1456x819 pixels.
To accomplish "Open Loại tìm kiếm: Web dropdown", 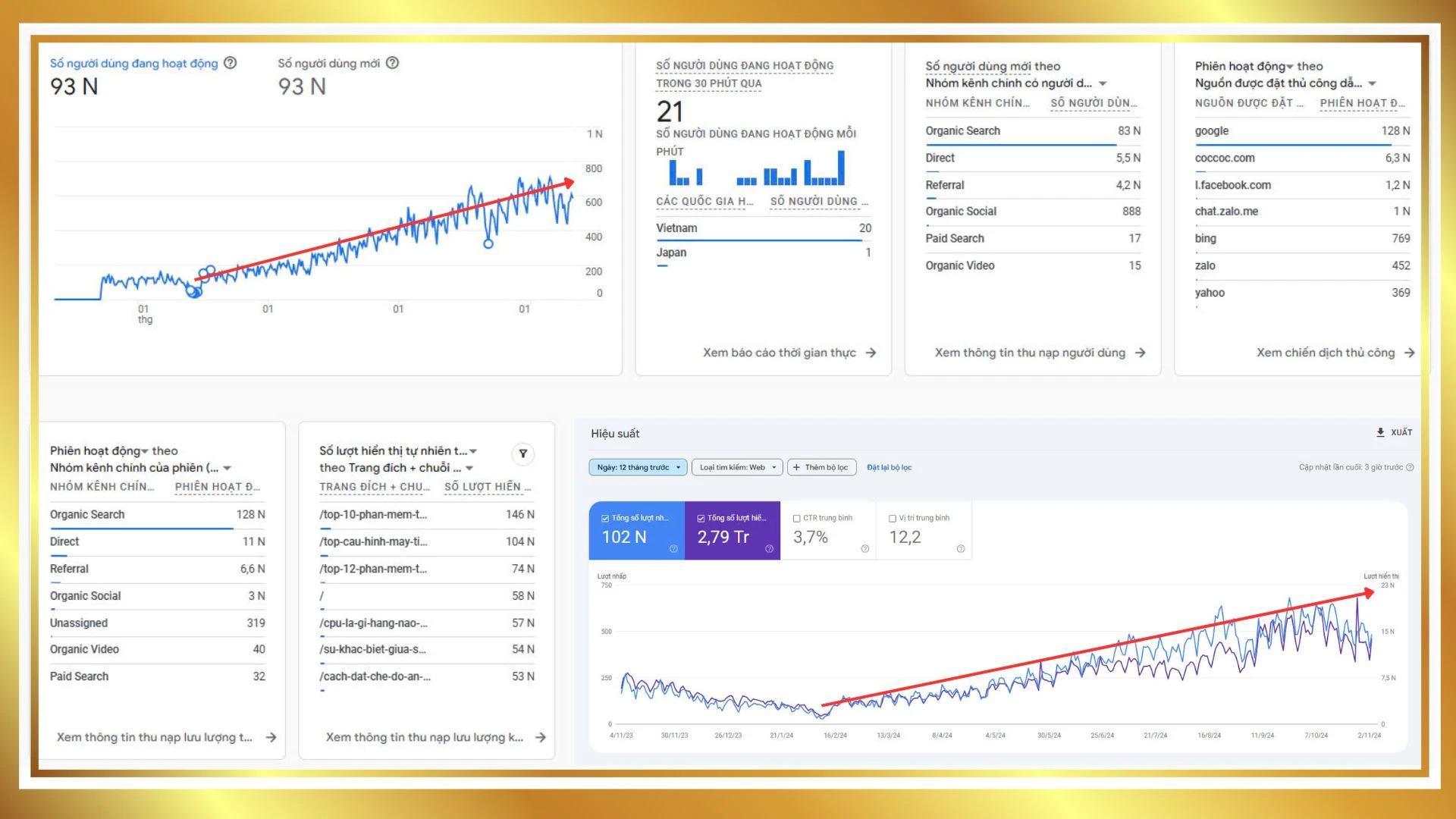I will tap(737, 467).
